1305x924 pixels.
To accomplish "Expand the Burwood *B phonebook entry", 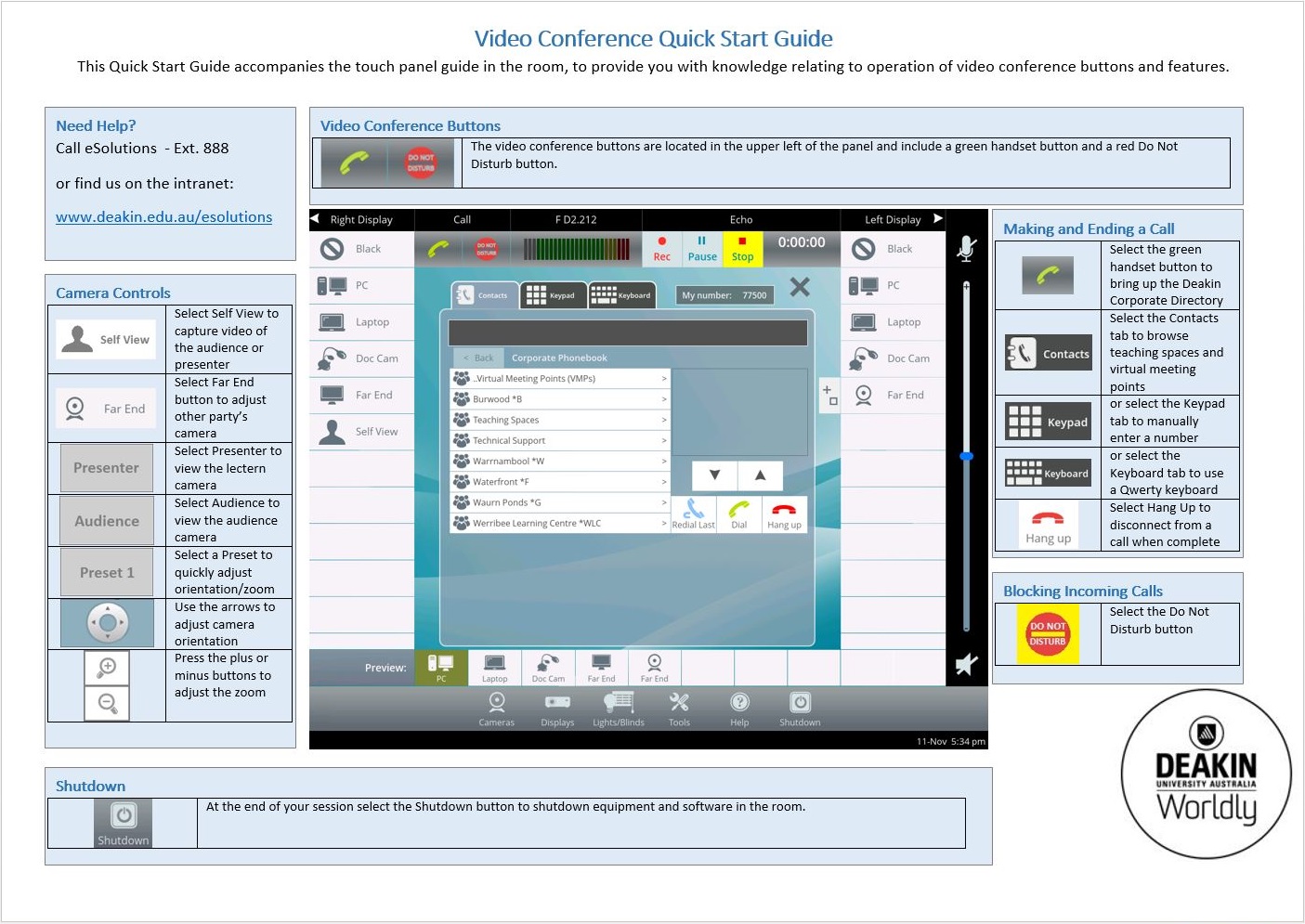I will (x=560, y=399).
